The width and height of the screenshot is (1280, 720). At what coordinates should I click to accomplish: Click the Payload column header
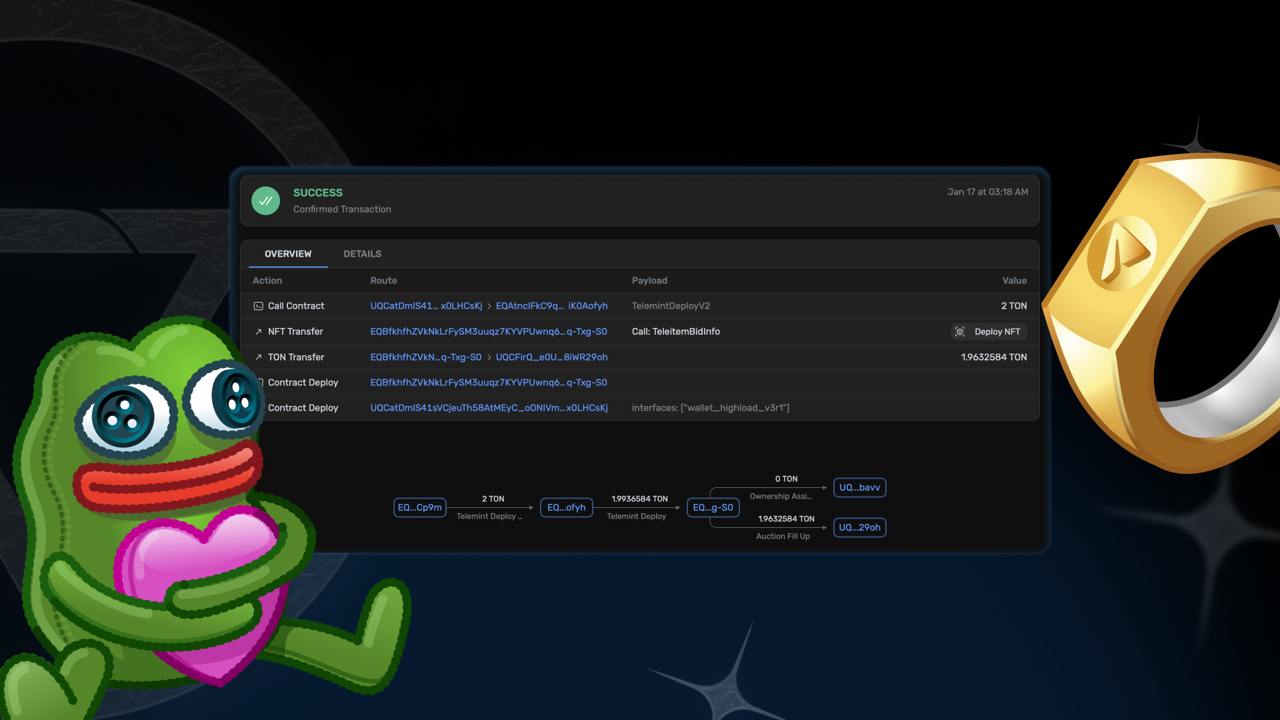(x=649, y=280)
